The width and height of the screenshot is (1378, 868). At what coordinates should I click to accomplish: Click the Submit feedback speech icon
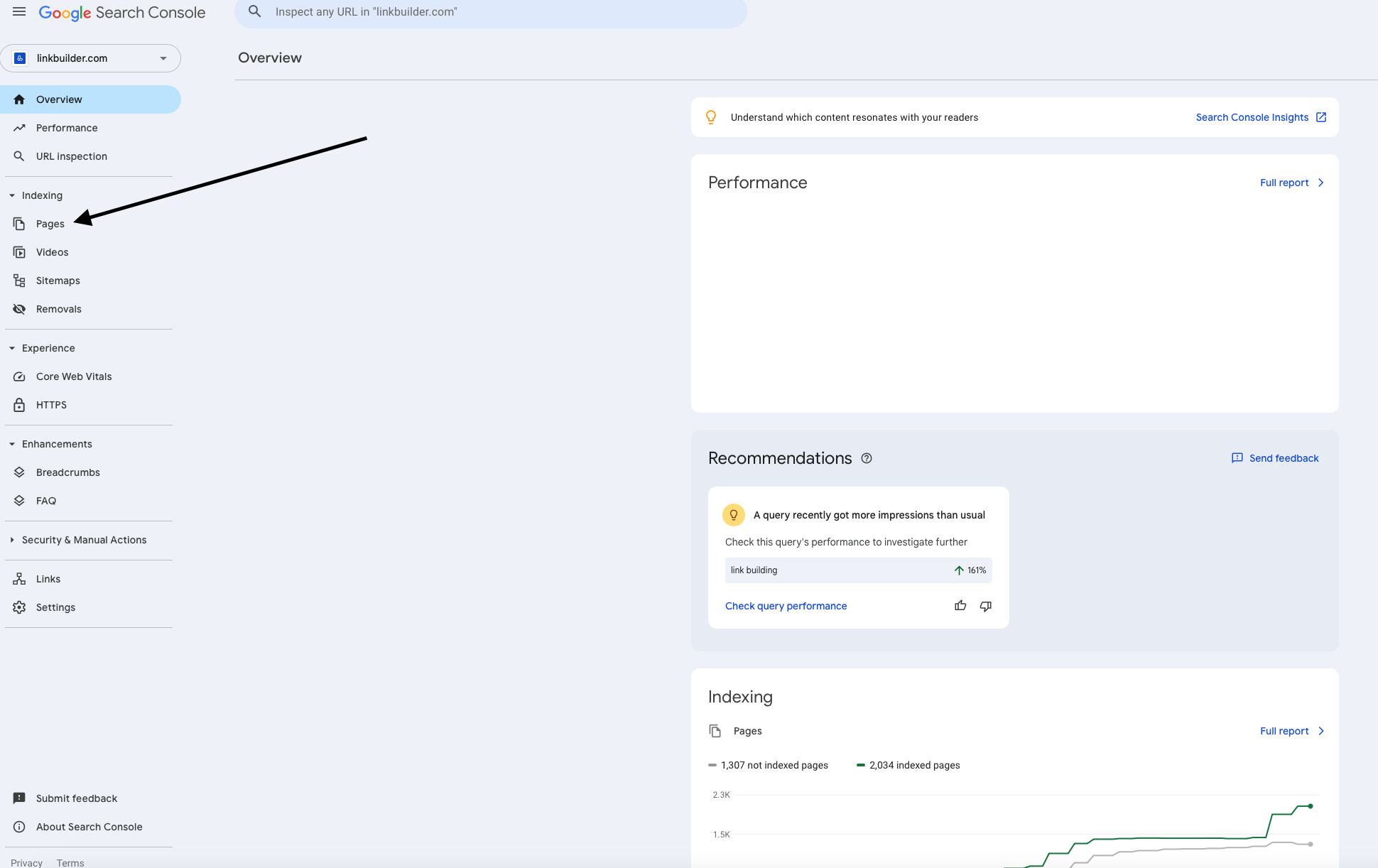19,798
